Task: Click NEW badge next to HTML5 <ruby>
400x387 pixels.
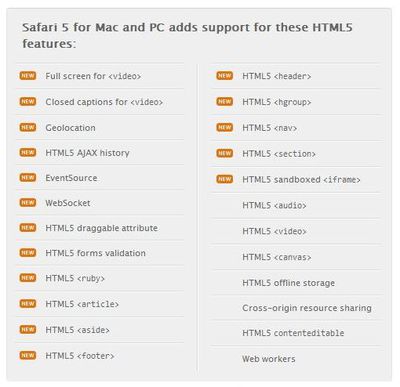Action: 28,278
